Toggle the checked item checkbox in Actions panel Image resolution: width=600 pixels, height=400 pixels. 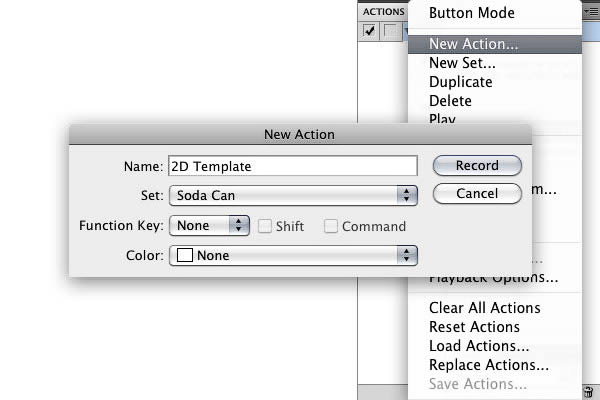(369, 30)
